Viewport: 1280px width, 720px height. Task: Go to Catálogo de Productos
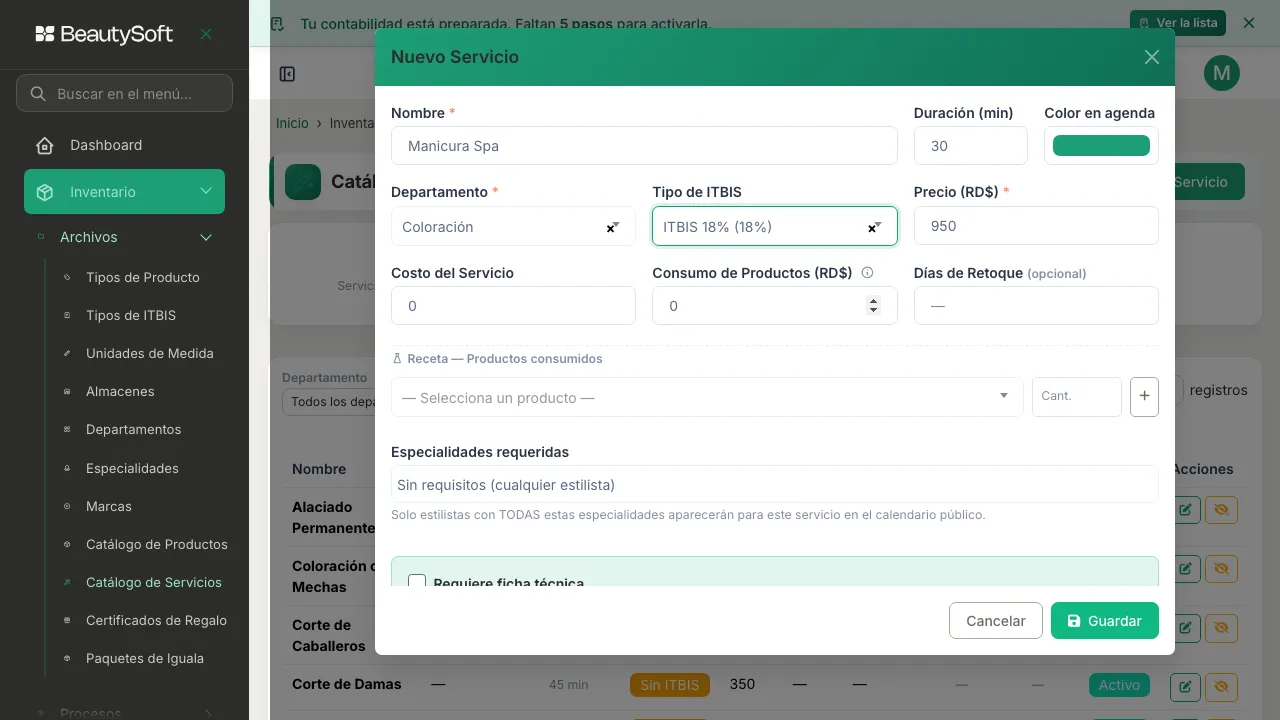click(157, 544)
